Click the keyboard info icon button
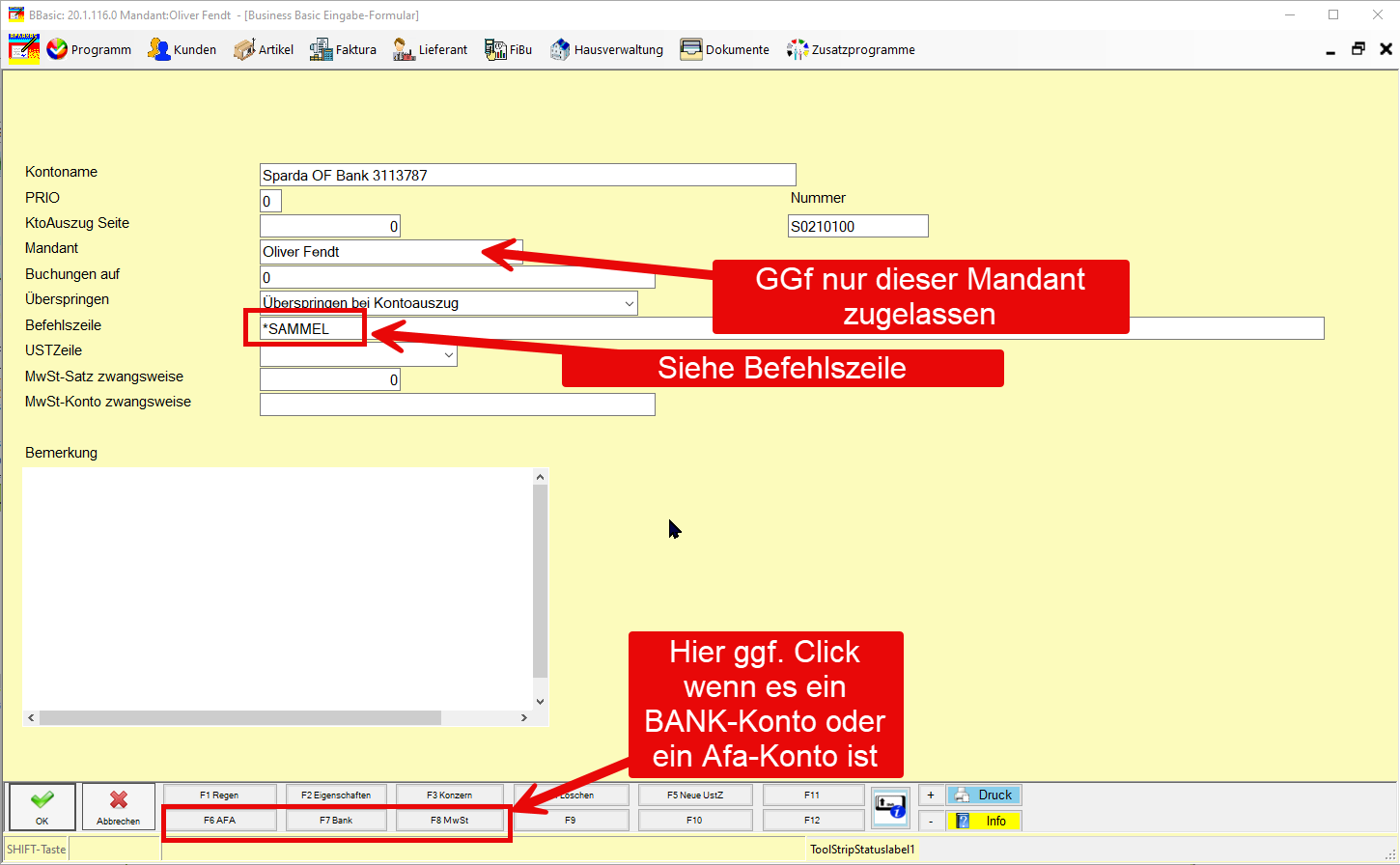The width and height of the screenshot is (1400, 865). [x=890, y=808]
